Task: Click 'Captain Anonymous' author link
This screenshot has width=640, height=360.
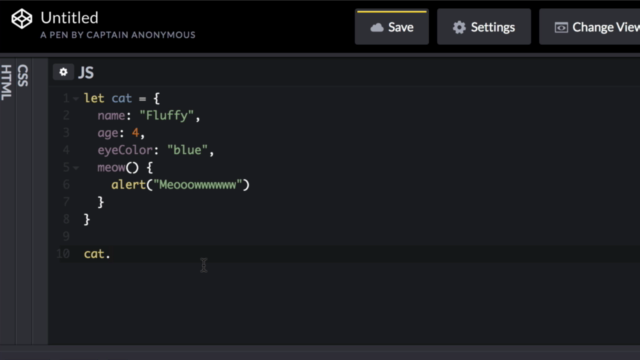Action: click(140, 35)
